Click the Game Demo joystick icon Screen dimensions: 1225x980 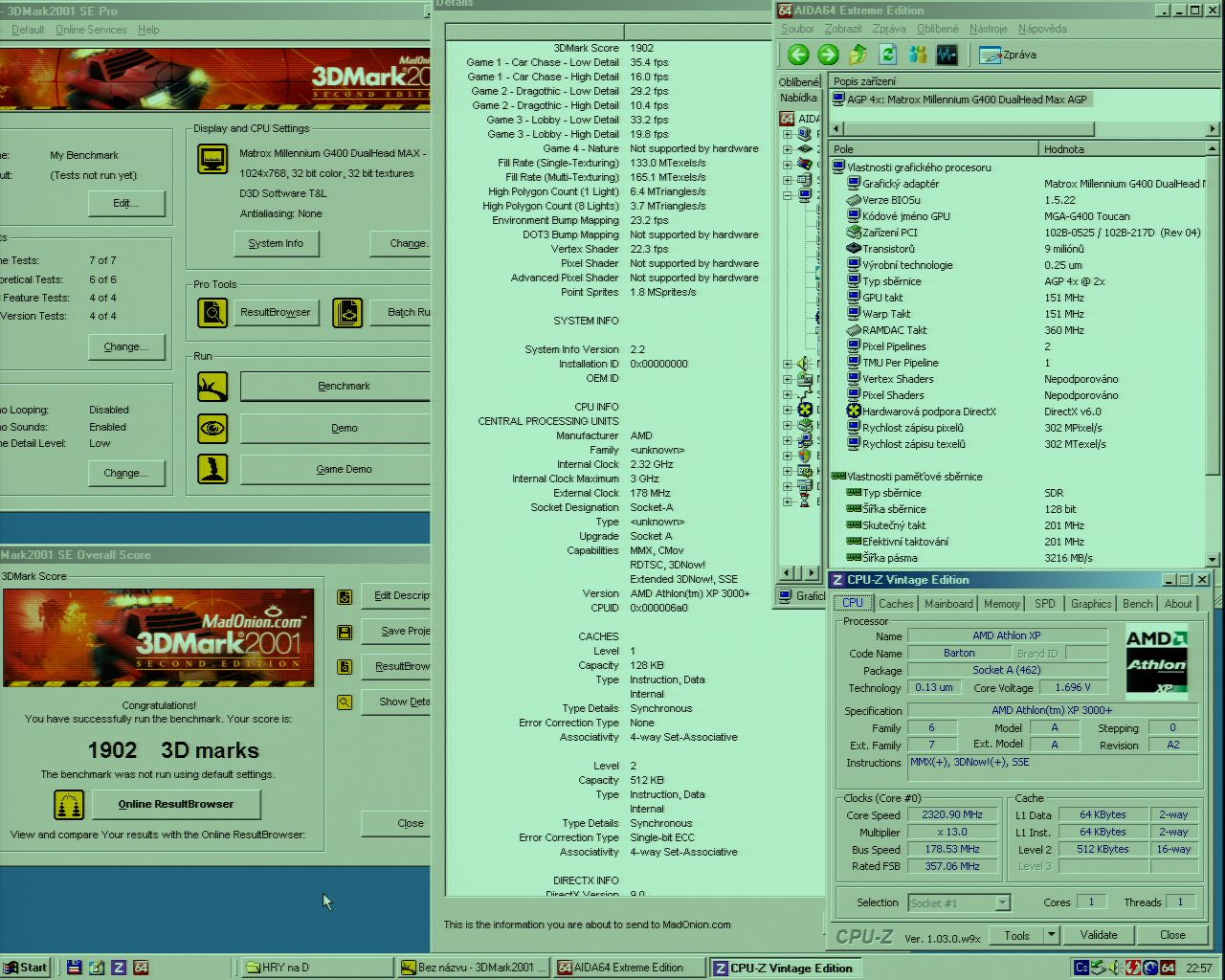(212, 469)
